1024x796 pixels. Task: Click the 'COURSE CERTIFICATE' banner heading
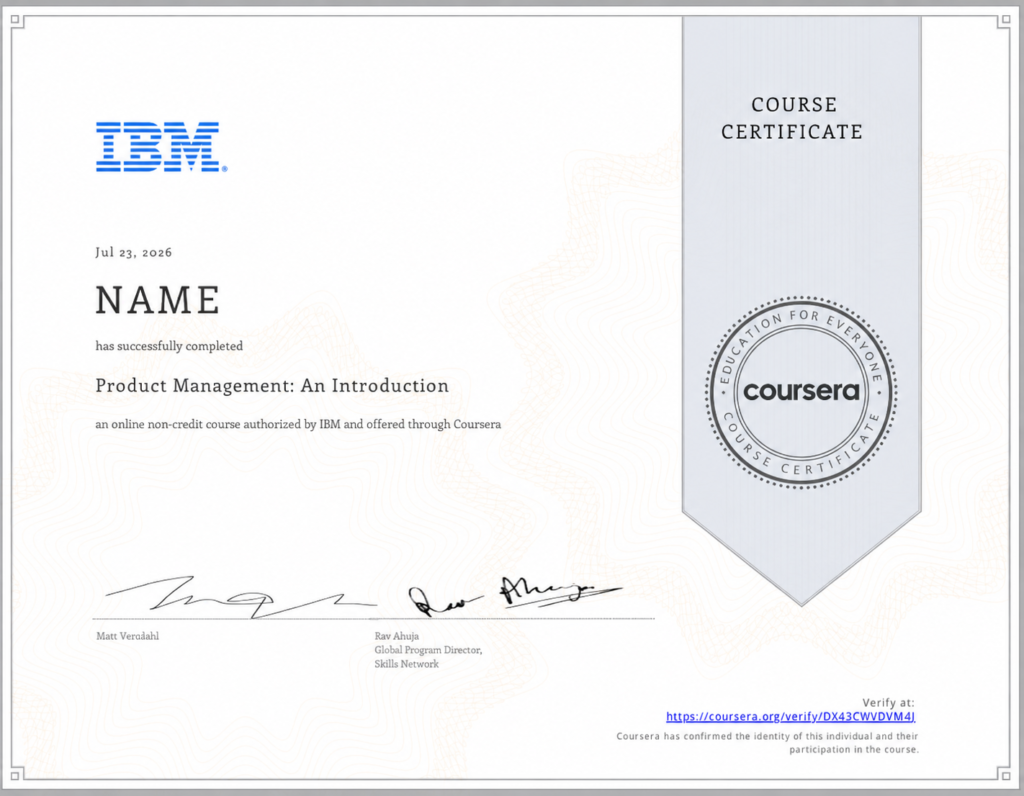792,118
